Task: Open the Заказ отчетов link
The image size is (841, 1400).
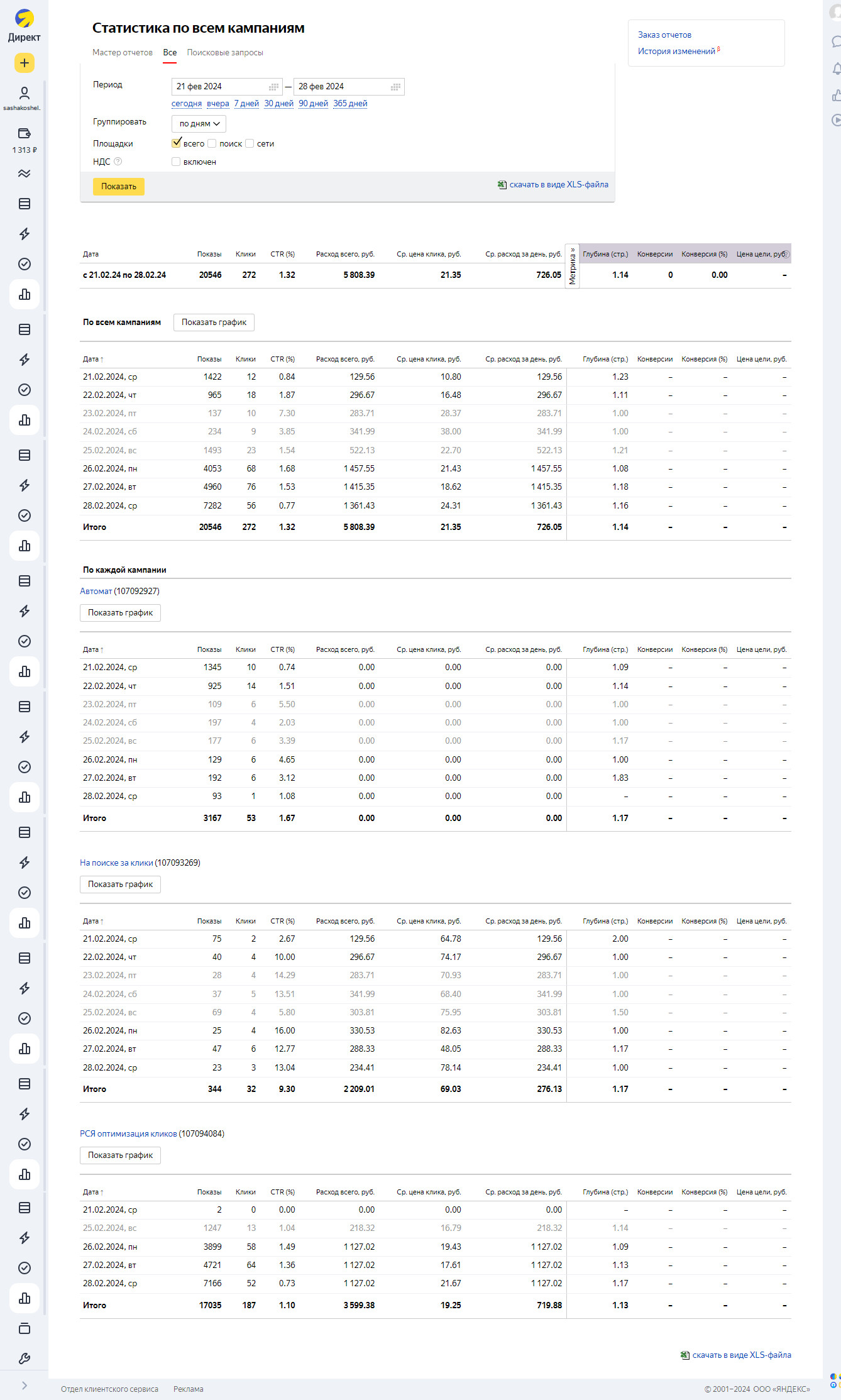Action: [x=664, y=35]
